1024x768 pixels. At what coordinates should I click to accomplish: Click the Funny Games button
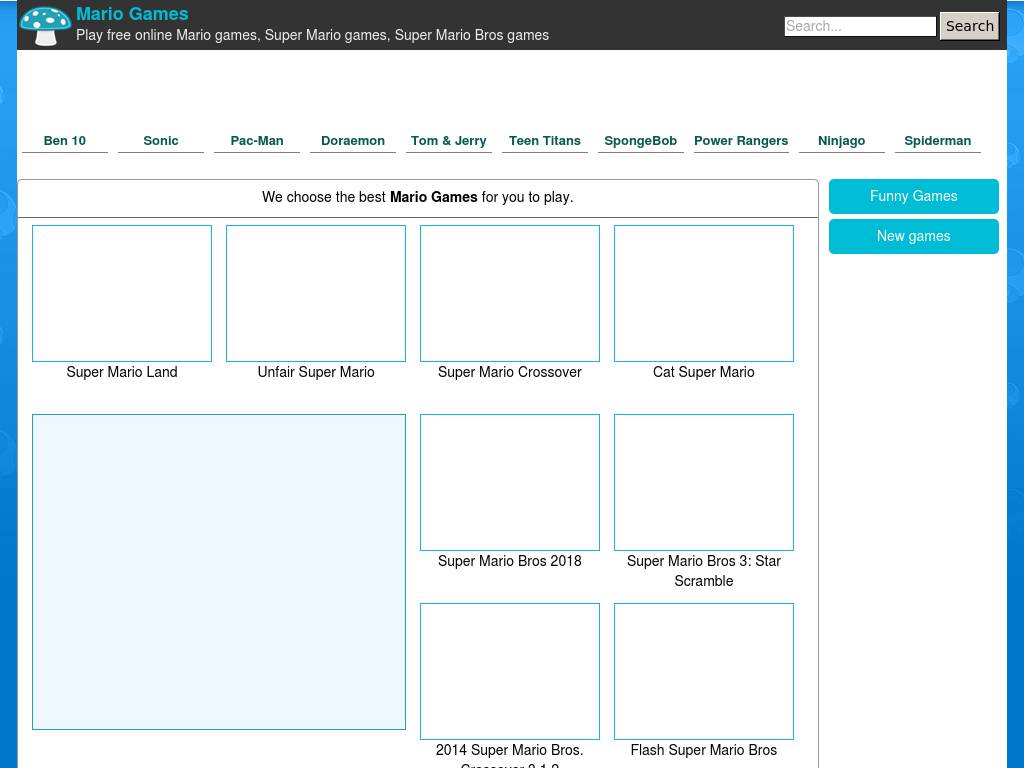[913, 196]
